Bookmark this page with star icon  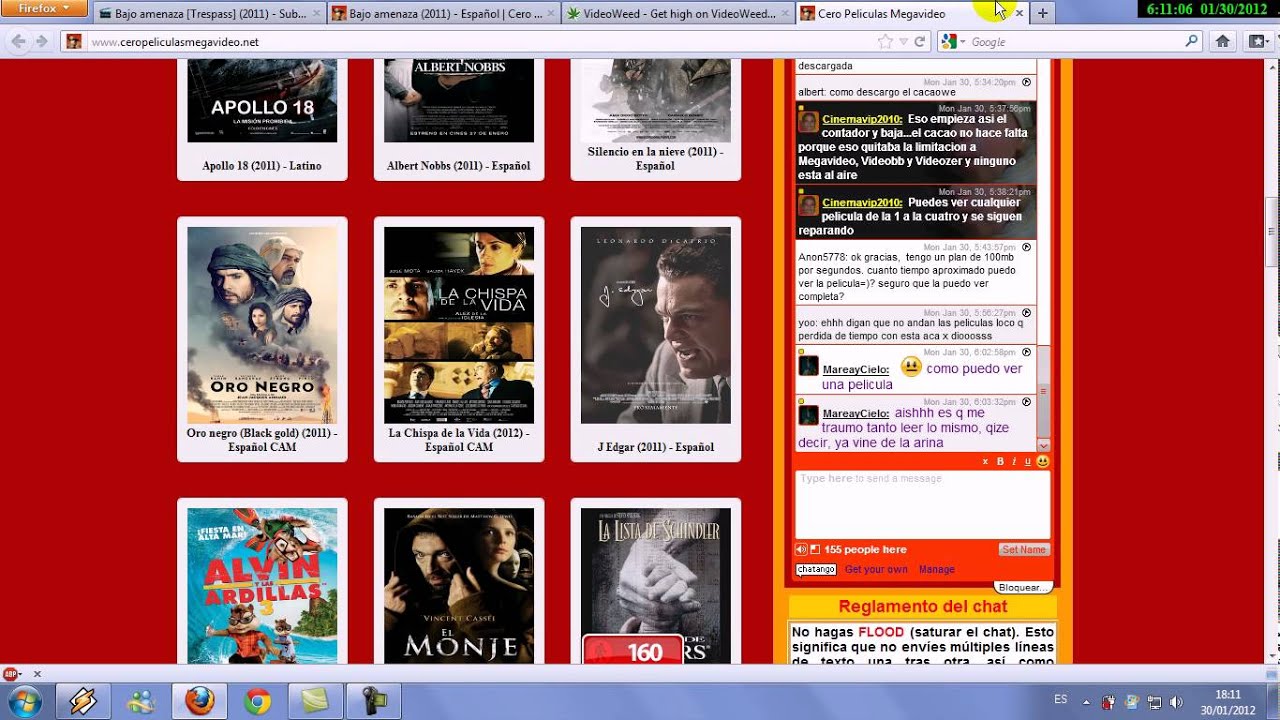pos(885,42)
